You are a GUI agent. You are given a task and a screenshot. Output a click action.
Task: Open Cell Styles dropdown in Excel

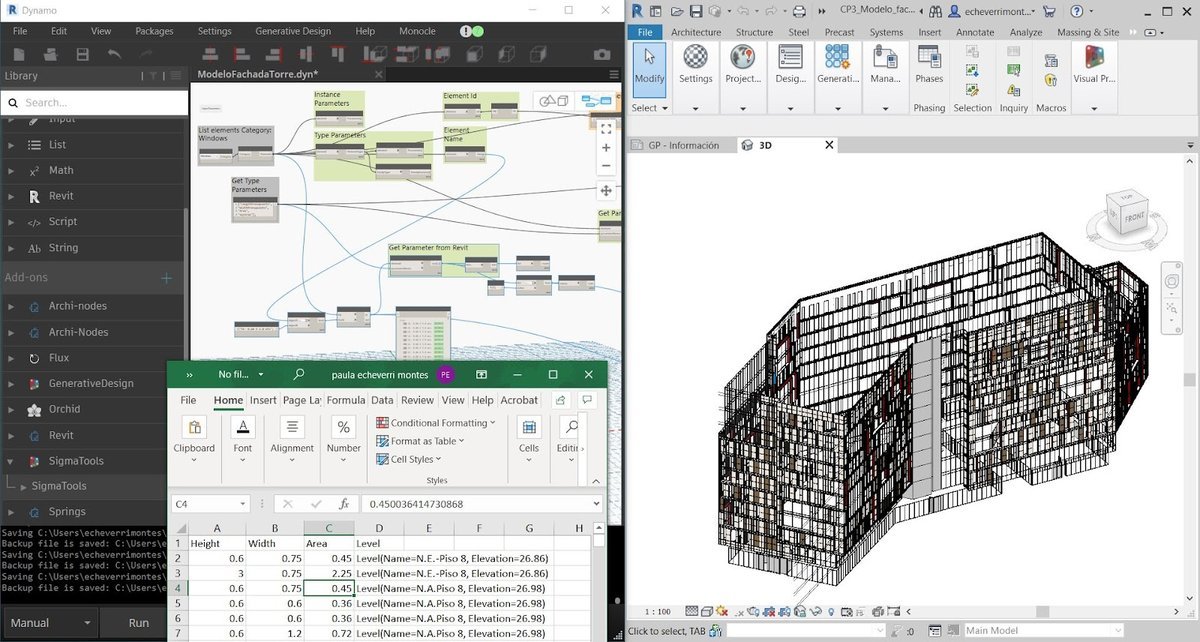(x=409, y=459)
